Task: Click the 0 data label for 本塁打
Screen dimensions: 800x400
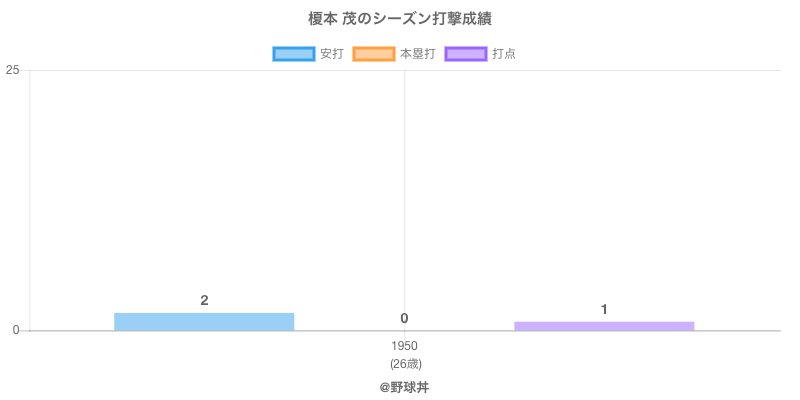Action: [404, 318]
